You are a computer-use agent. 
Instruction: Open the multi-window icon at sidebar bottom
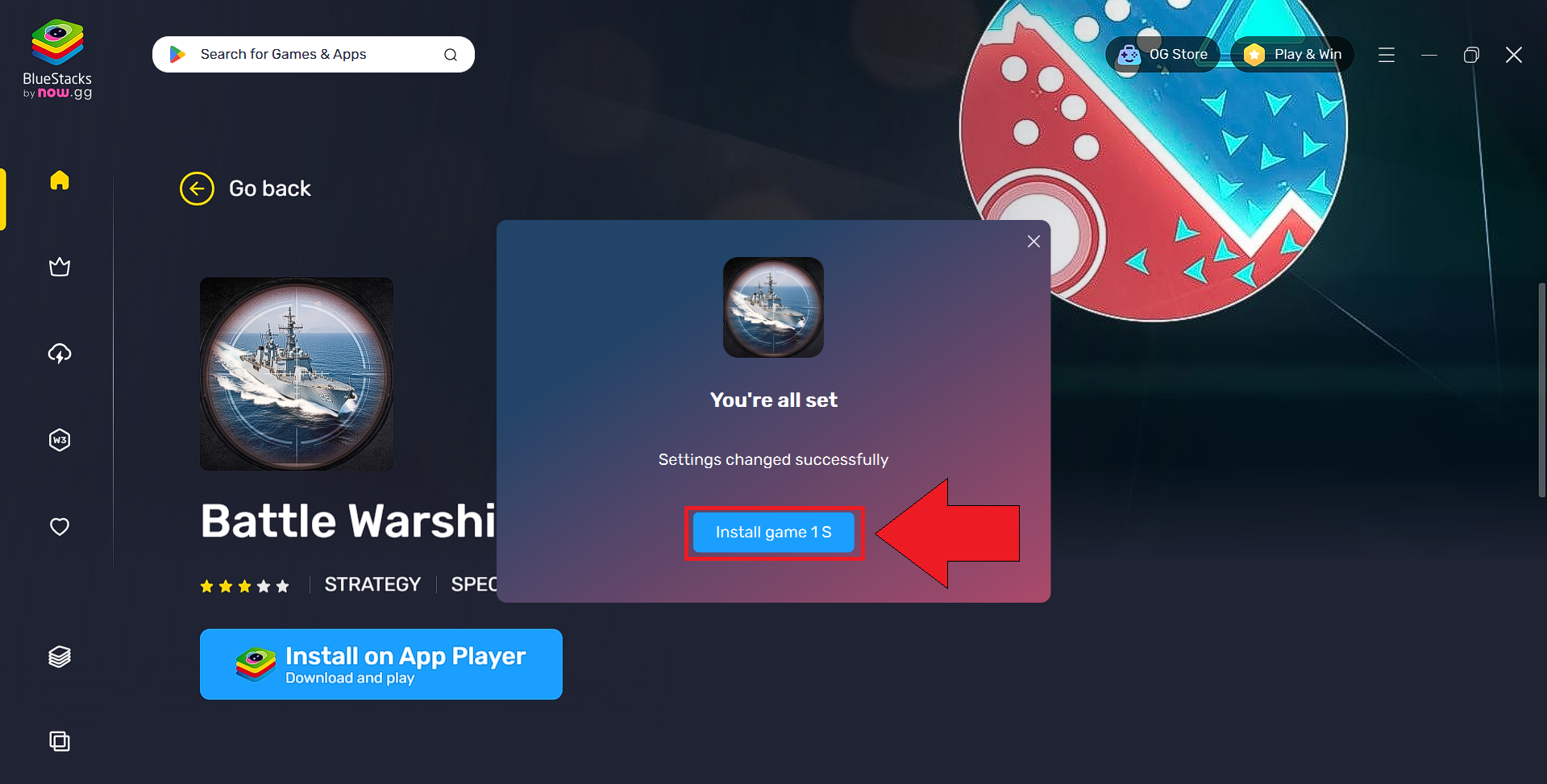(60, 741)
